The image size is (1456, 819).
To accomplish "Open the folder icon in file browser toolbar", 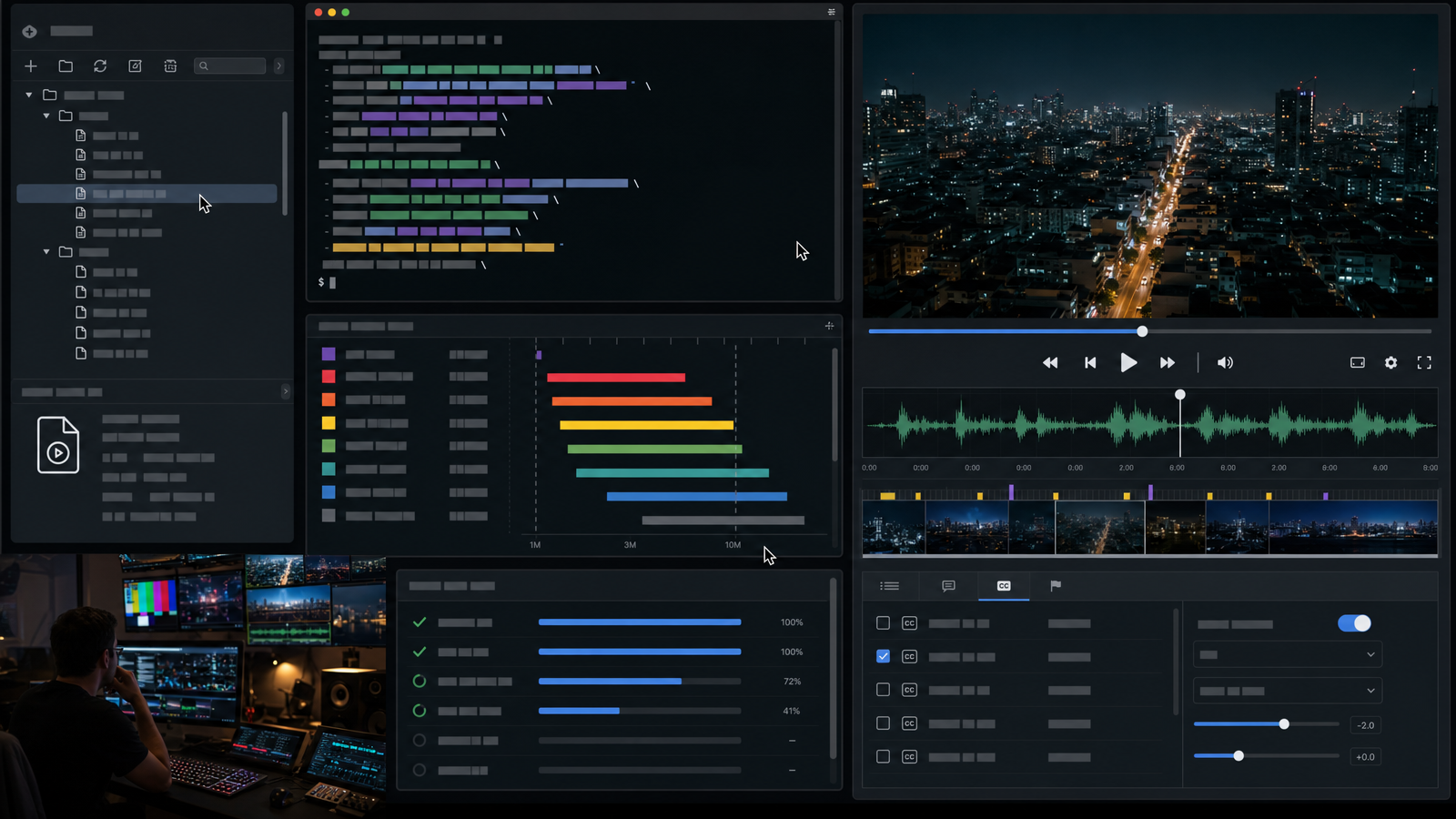I will [66, 66].
